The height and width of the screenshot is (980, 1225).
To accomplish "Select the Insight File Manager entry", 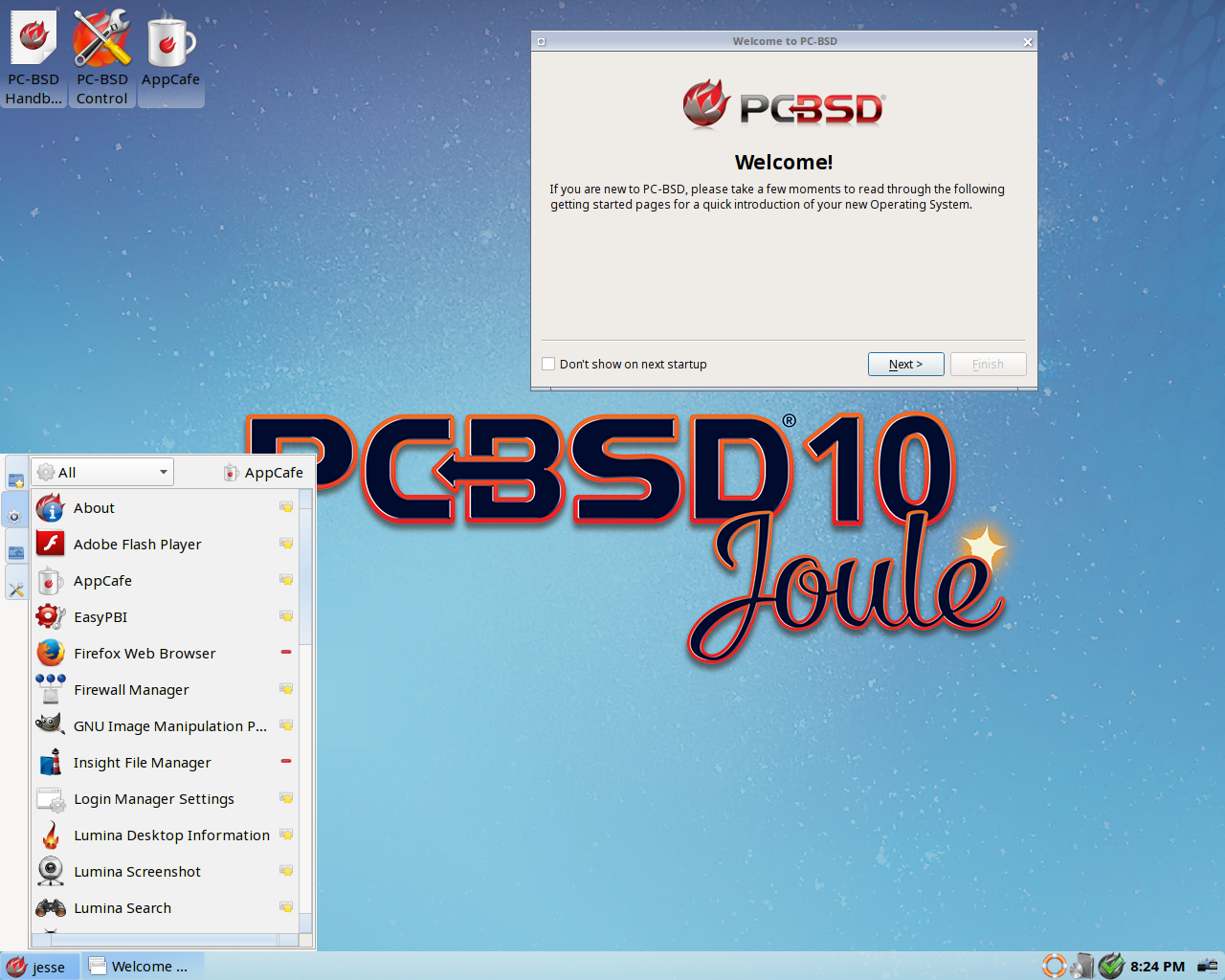I will coord(142,762).
